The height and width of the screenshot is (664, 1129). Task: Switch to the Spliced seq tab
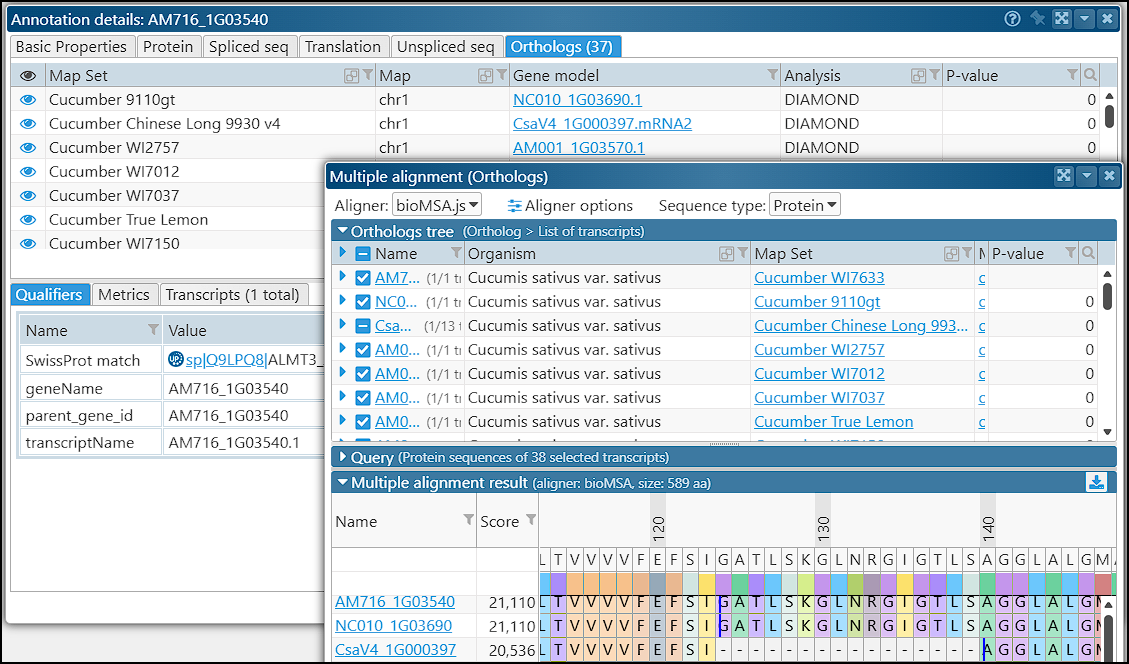(248, 47)
